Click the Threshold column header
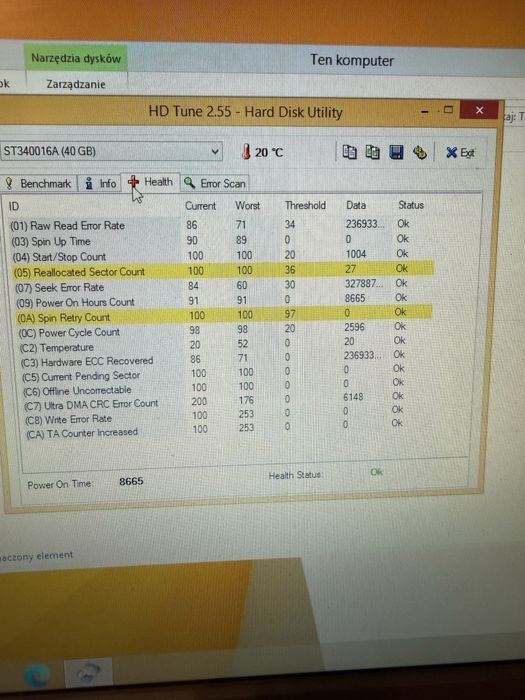This screenshot has width=525, height=700. click(305, 205)
